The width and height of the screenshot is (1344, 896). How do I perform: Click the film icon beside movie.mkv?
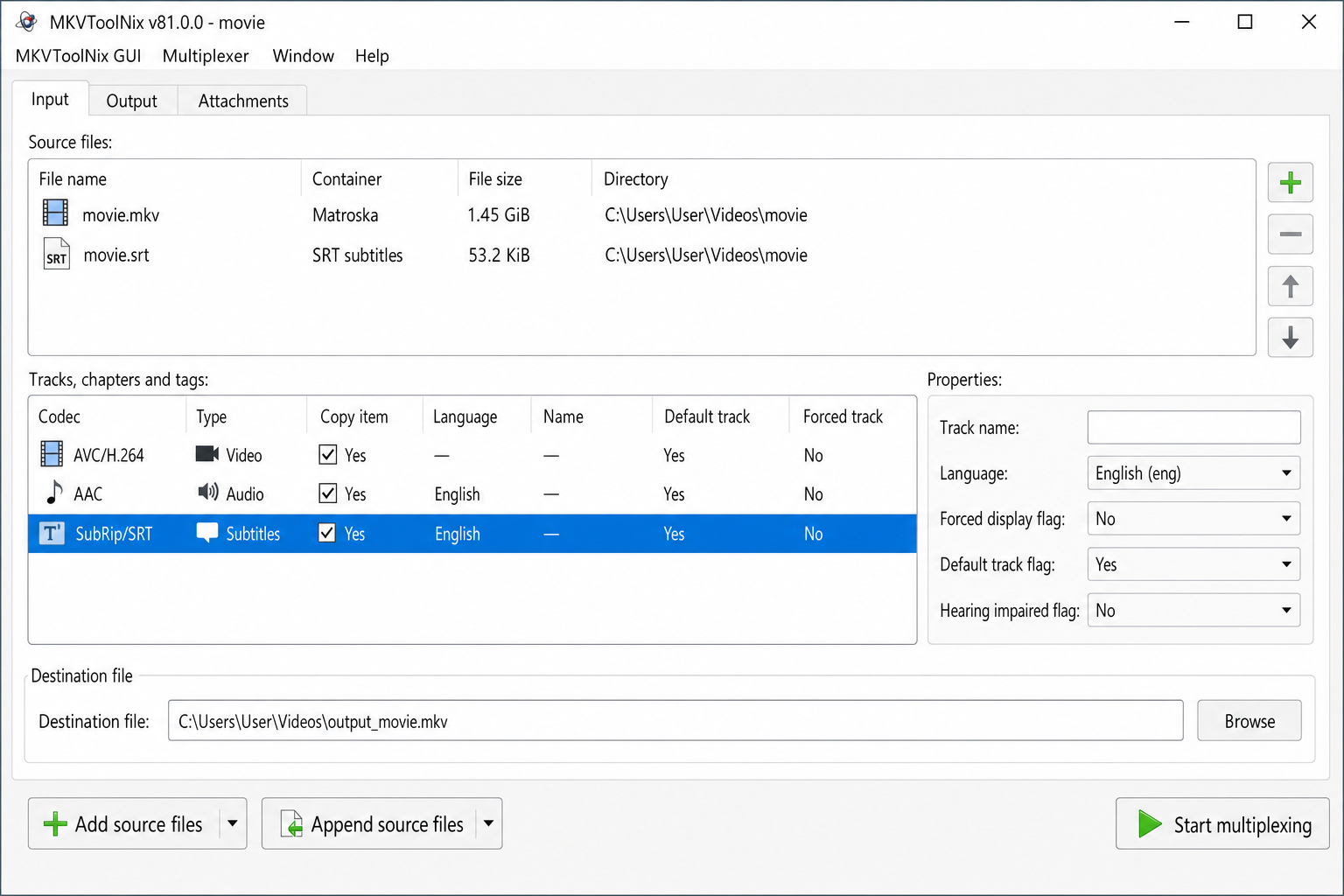pyautogui.click(x=55, y=213)
